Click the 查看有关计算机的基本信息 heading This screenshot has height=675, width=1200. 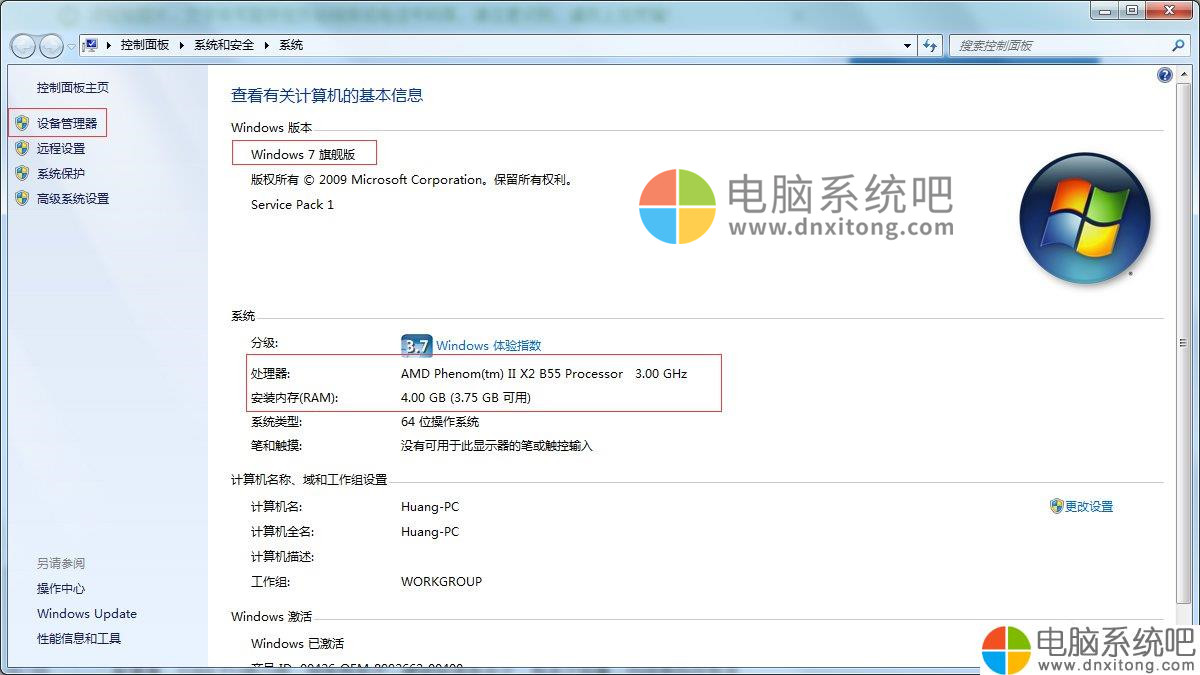coord(327,95)
